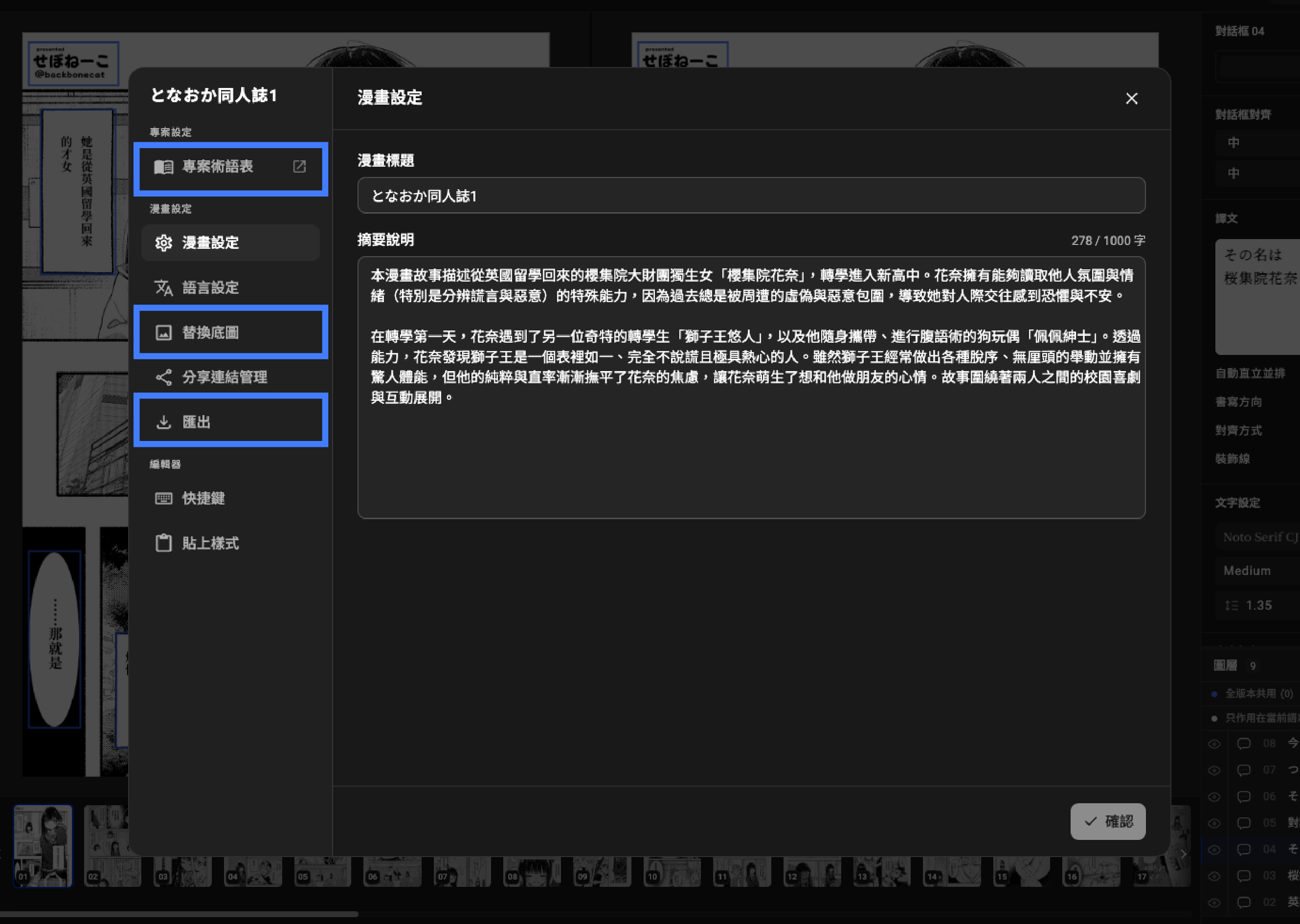Close the 漫畫設定 dialog
This screenshot has width=1300, height=924.
1132,98
